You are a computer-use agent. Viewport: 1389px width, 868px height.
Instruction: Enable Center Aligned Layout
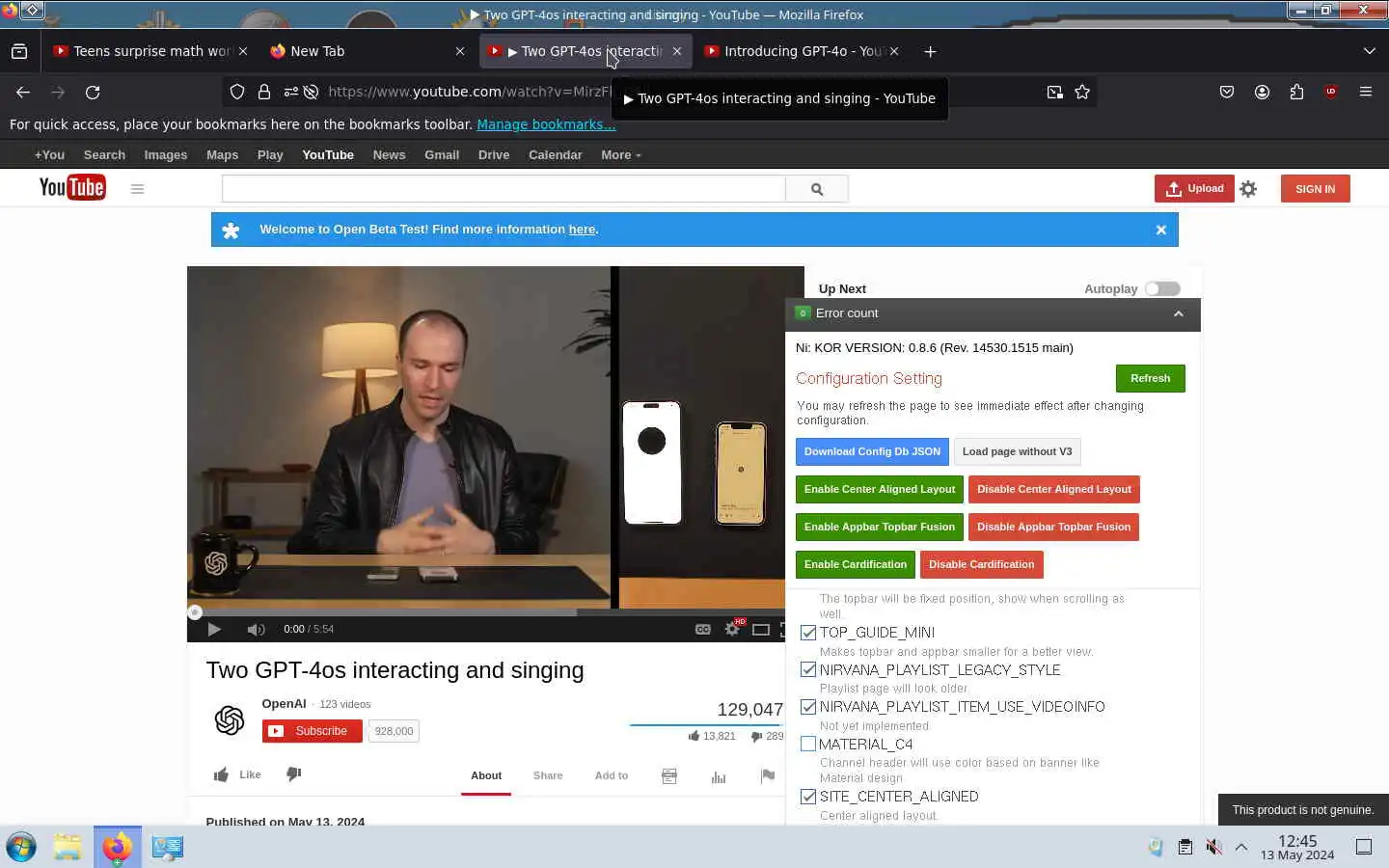[x=880, y=489]
